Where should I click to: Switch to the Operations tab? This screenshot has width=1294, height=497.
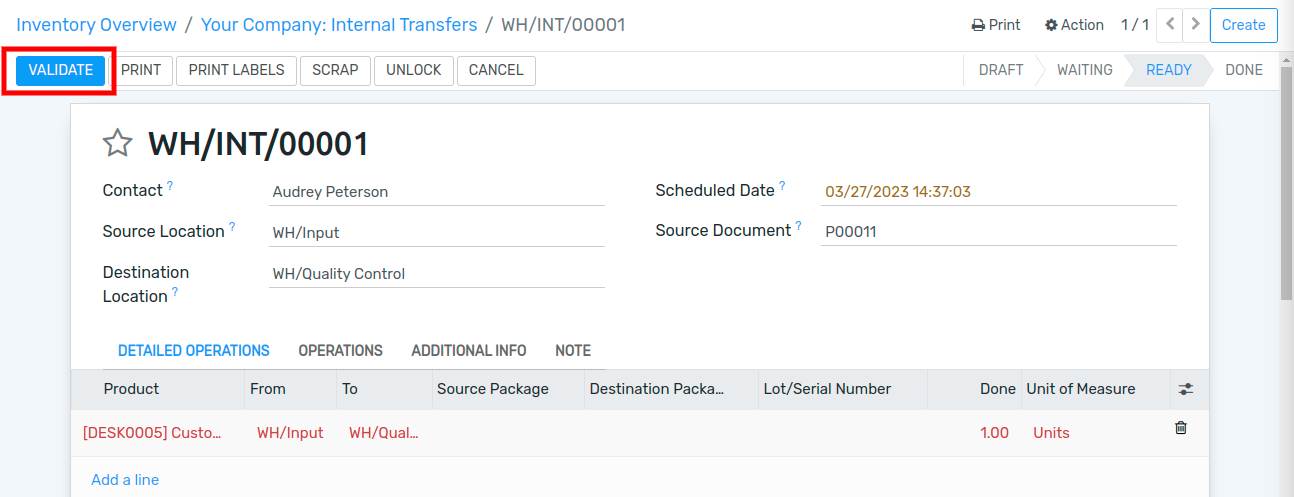[341, 351]
